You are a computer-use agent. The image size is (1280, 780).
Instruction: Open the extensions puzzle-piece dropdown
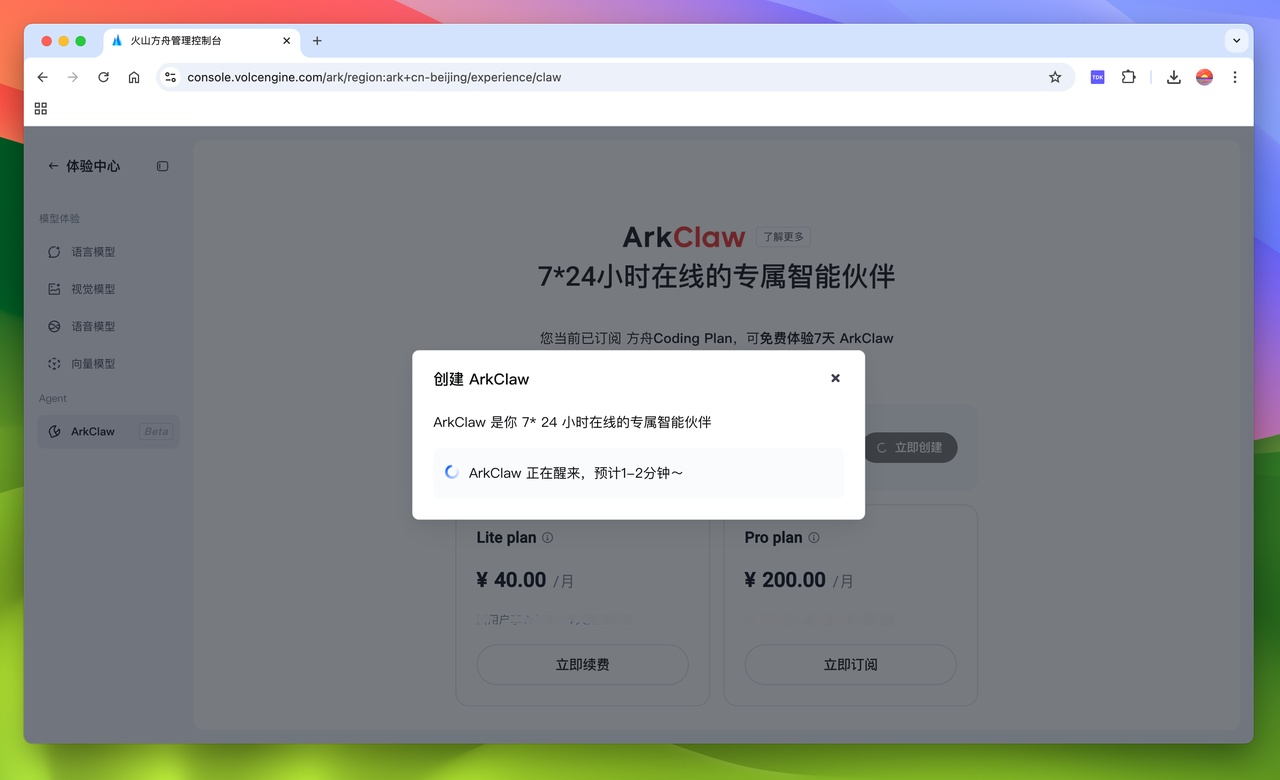[x=1129, y=76]
